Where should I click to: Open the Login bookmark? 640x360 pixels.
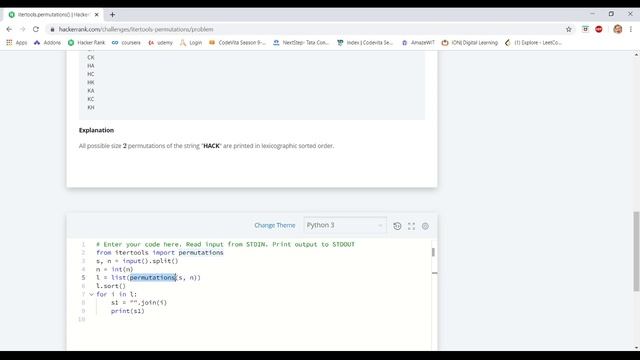pos(191,42)
